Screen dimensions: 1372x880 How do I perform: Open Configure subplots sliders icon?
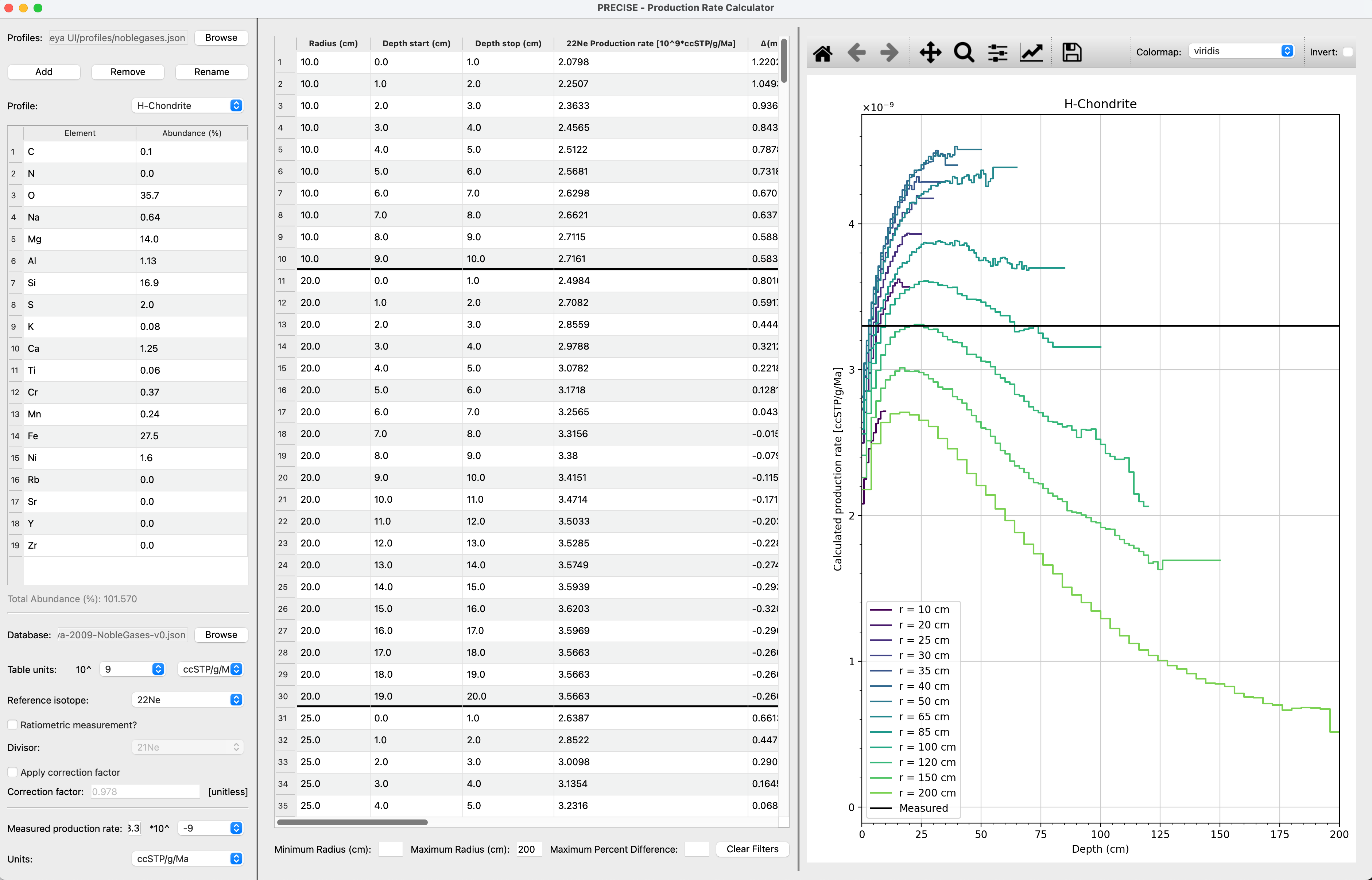point(997,52)
